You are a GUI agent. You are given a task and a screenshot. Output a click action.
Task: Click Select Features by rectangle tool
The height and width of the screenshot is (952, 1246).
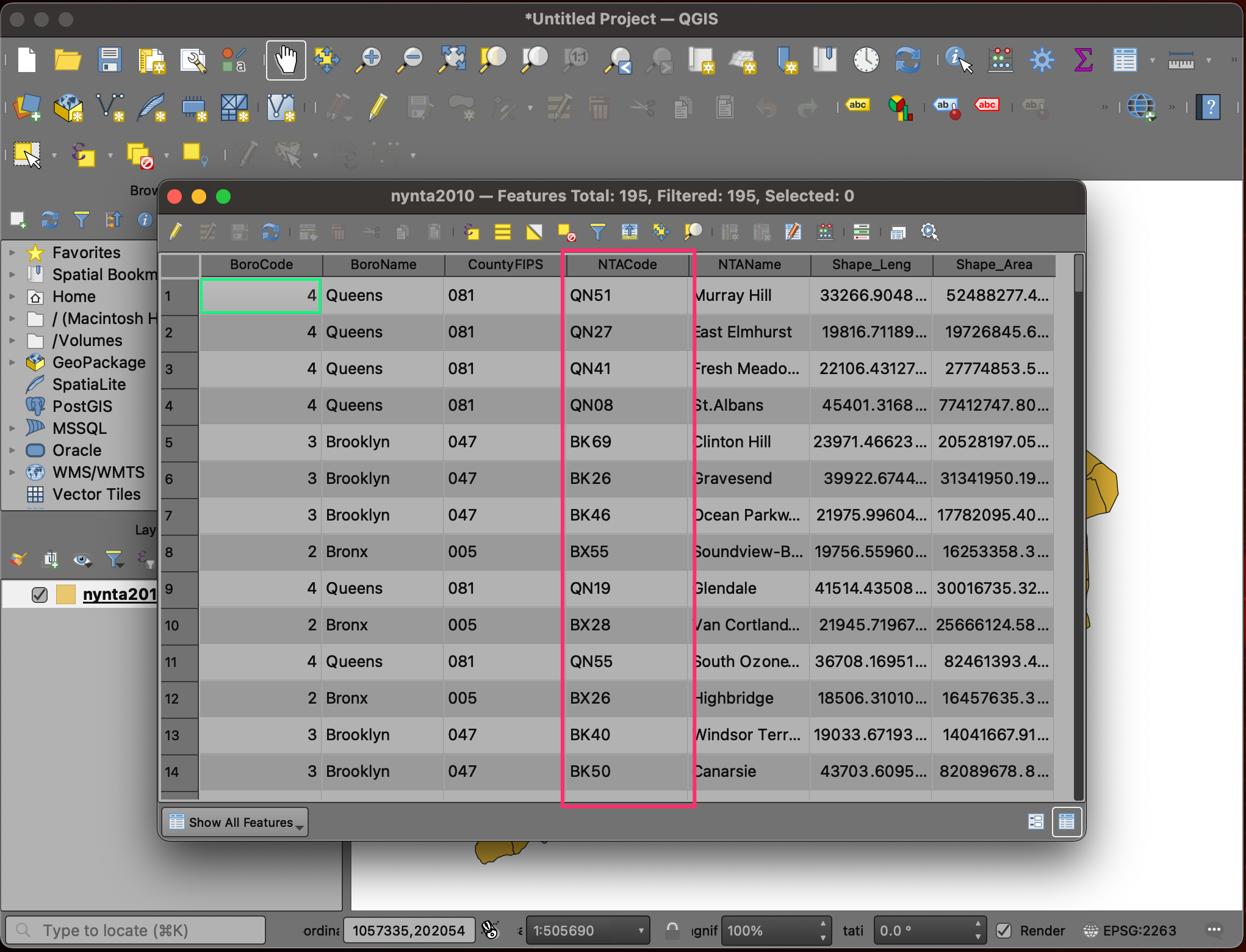[27, 154]
